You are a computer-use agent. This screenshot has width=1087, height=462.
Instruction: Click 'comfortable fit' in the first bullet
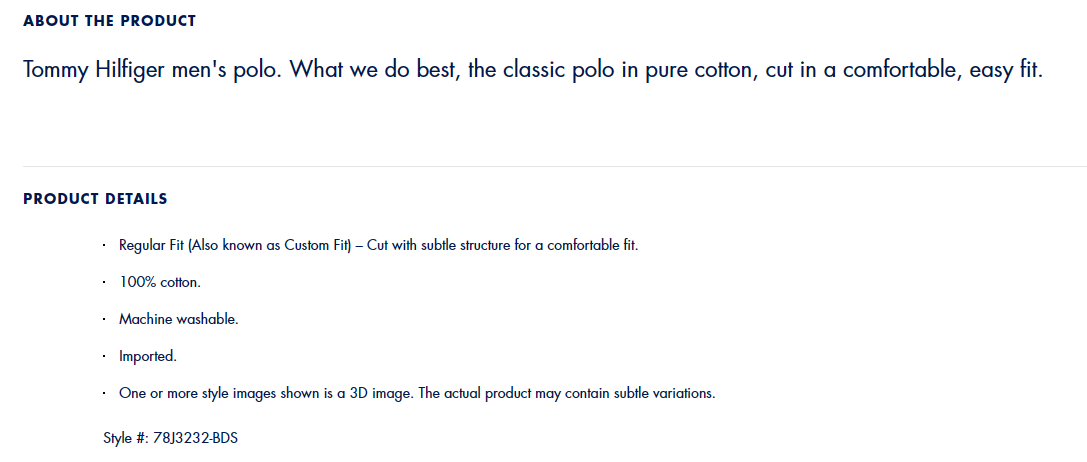tap(591, 246)
